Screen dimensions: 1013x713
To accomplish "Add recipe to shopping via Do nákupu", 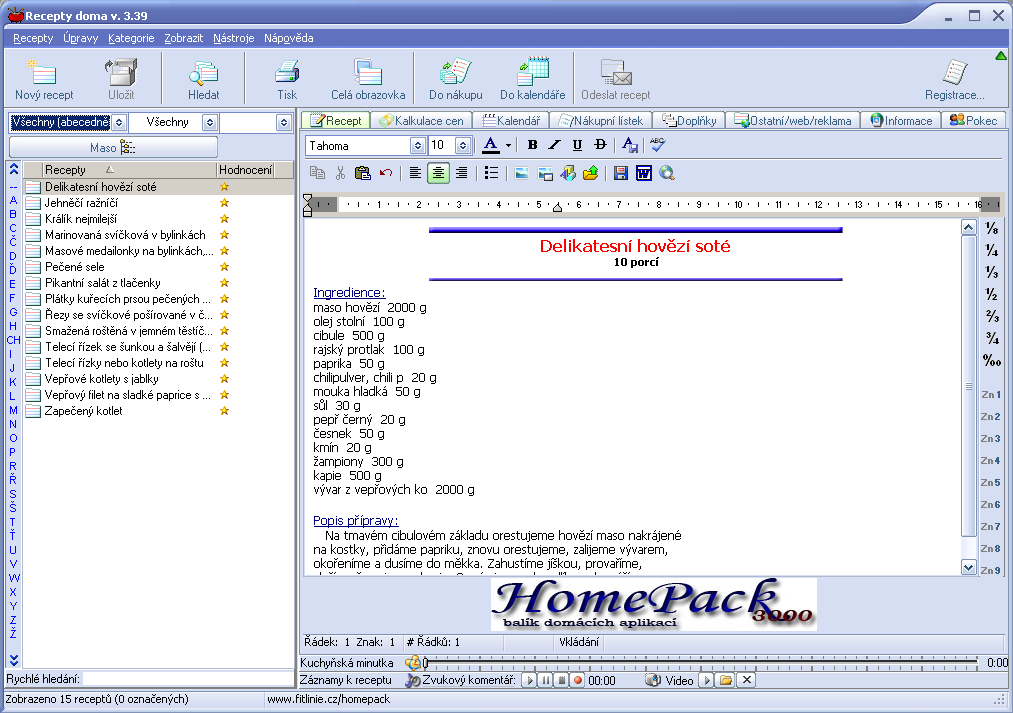I will point(455,79).
